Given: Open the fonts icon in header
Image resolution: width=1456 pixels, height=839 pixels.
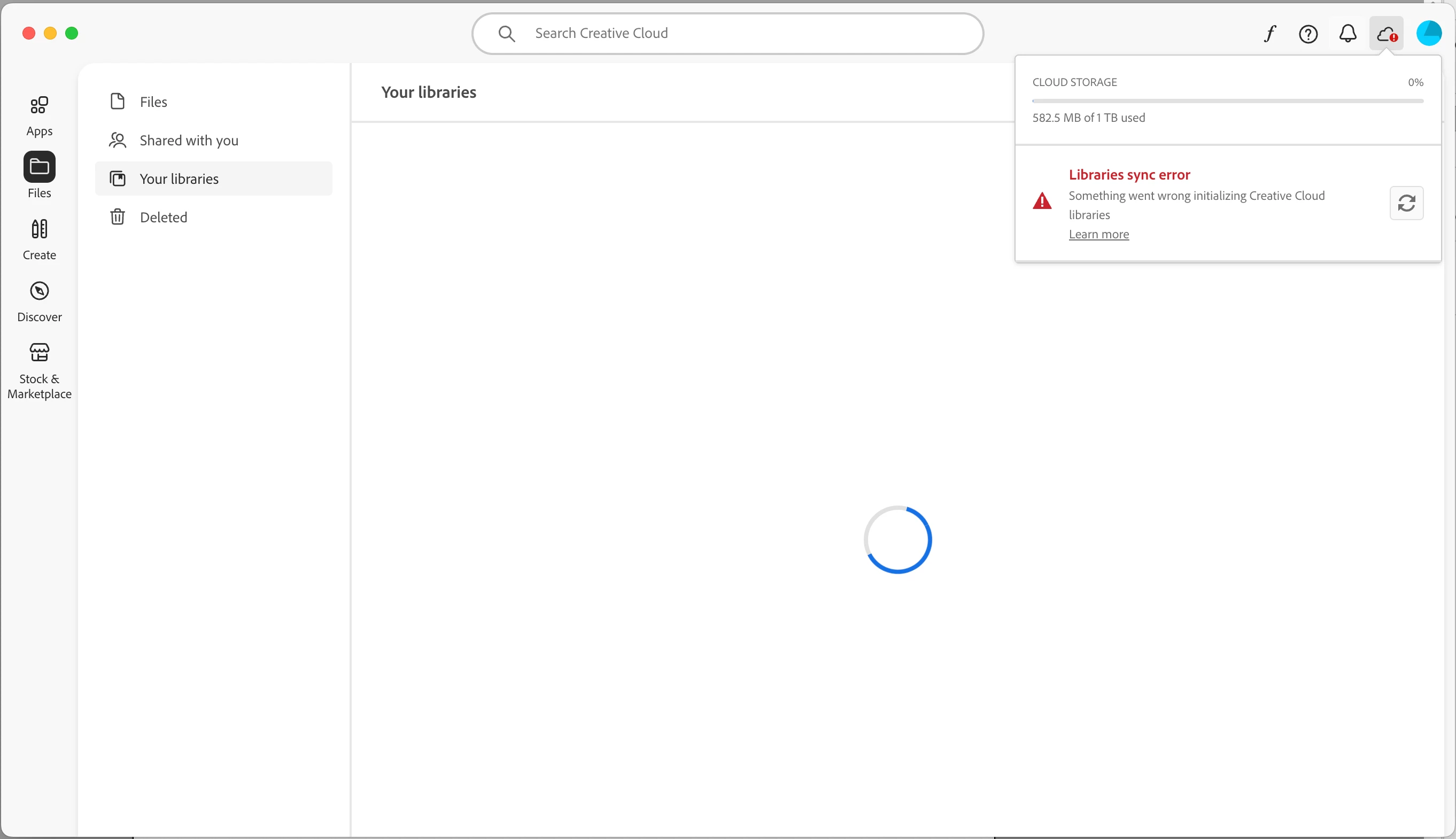Looking at the screenshot, I should coord(1269,34).
